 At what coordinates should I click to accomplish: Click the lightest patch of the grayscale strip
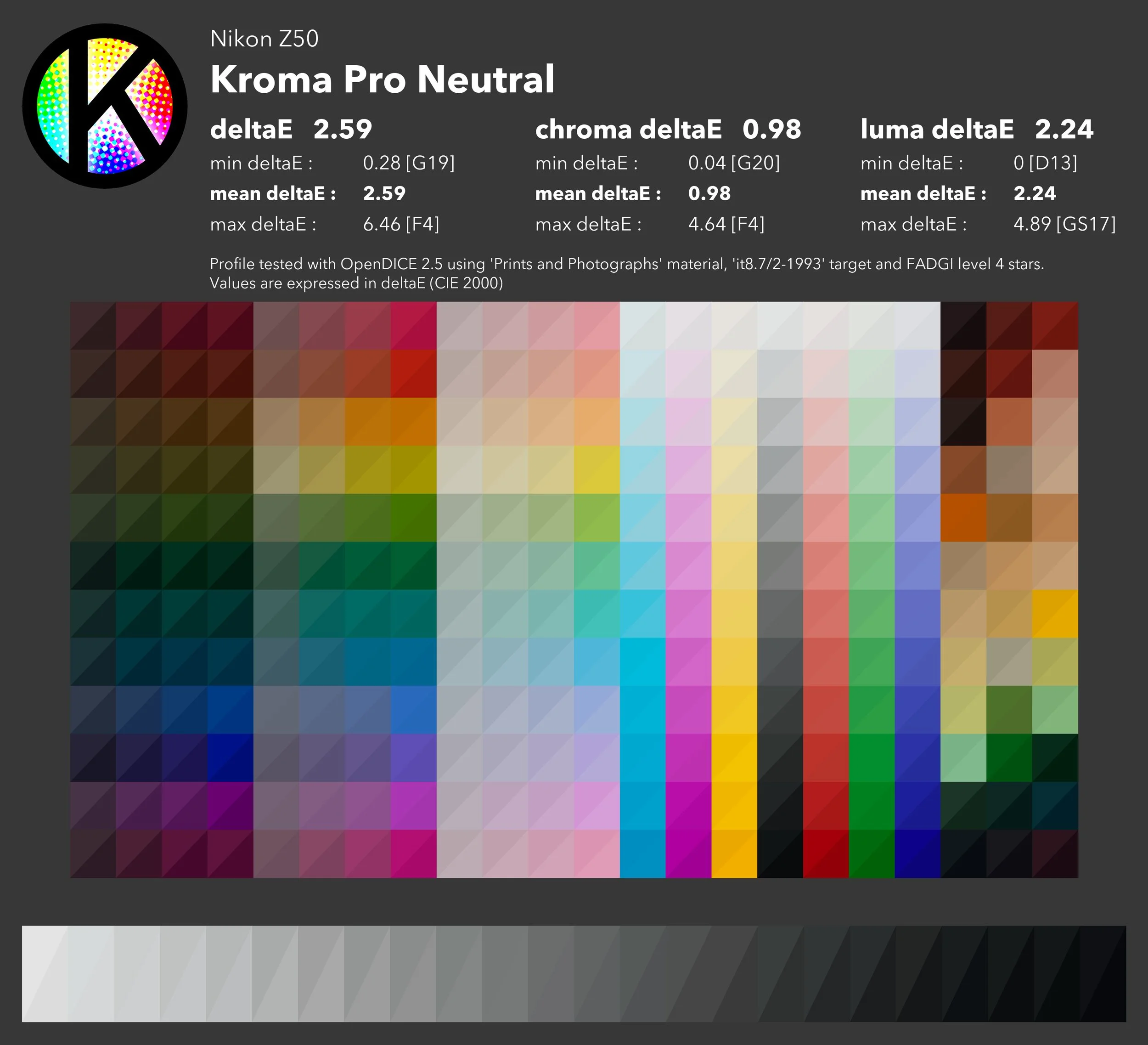pos(45,974)
